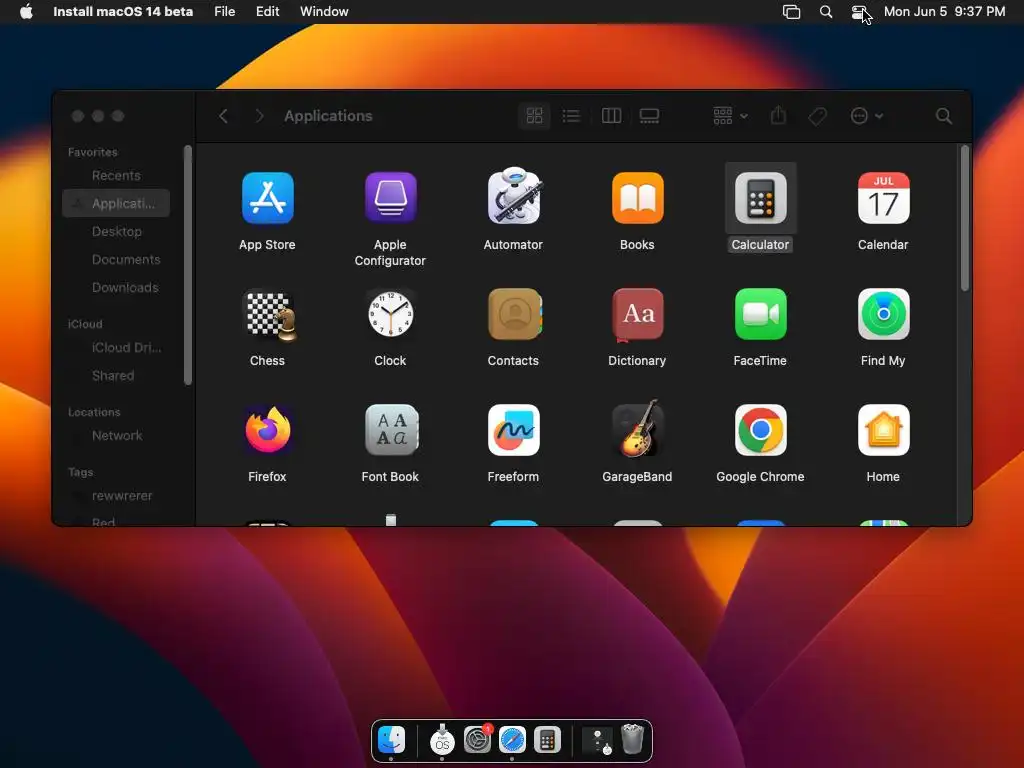Go back with the Finder back chevron
The image size is (1024, 768).
coord(223,116)
